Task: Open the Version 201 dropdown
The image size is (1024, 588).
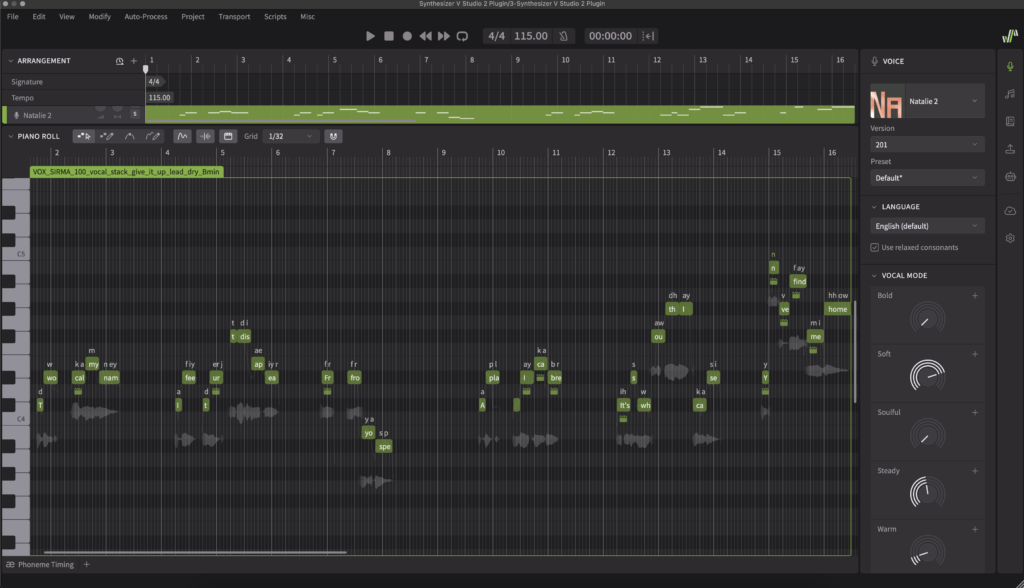Action: tap(926, 145)
